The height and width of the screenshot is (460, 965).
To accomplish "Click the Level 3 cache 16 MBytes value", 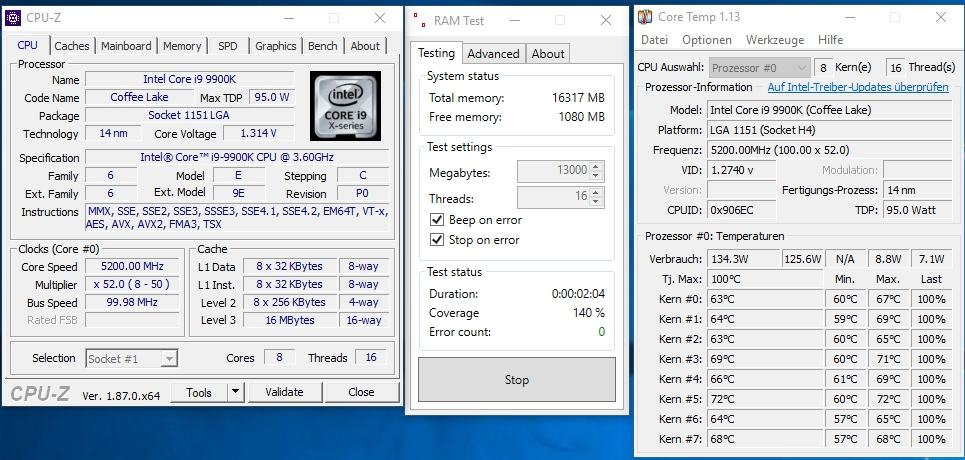I will coord(289,320).
